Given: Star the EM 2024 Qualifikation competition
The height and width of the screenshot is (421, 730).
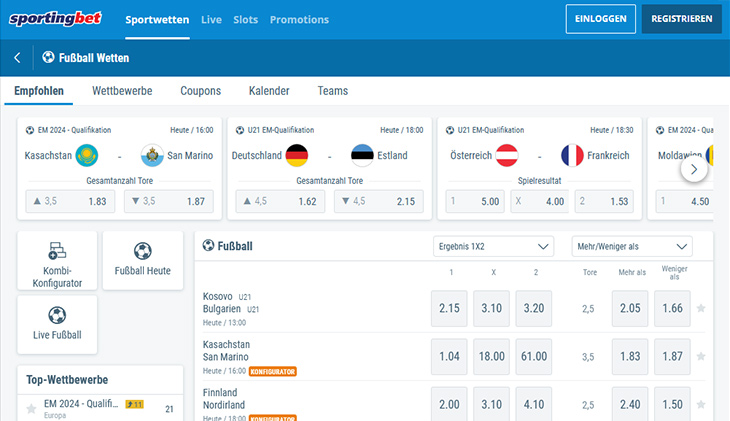Looking at the screenshot, I should pyautogui.click(x=31, y=409).
